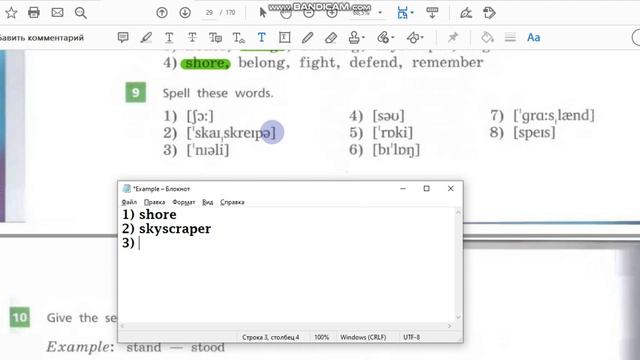Go to next page with down arrow
This screenshot has height=360, width=640.
click(185, 13)
